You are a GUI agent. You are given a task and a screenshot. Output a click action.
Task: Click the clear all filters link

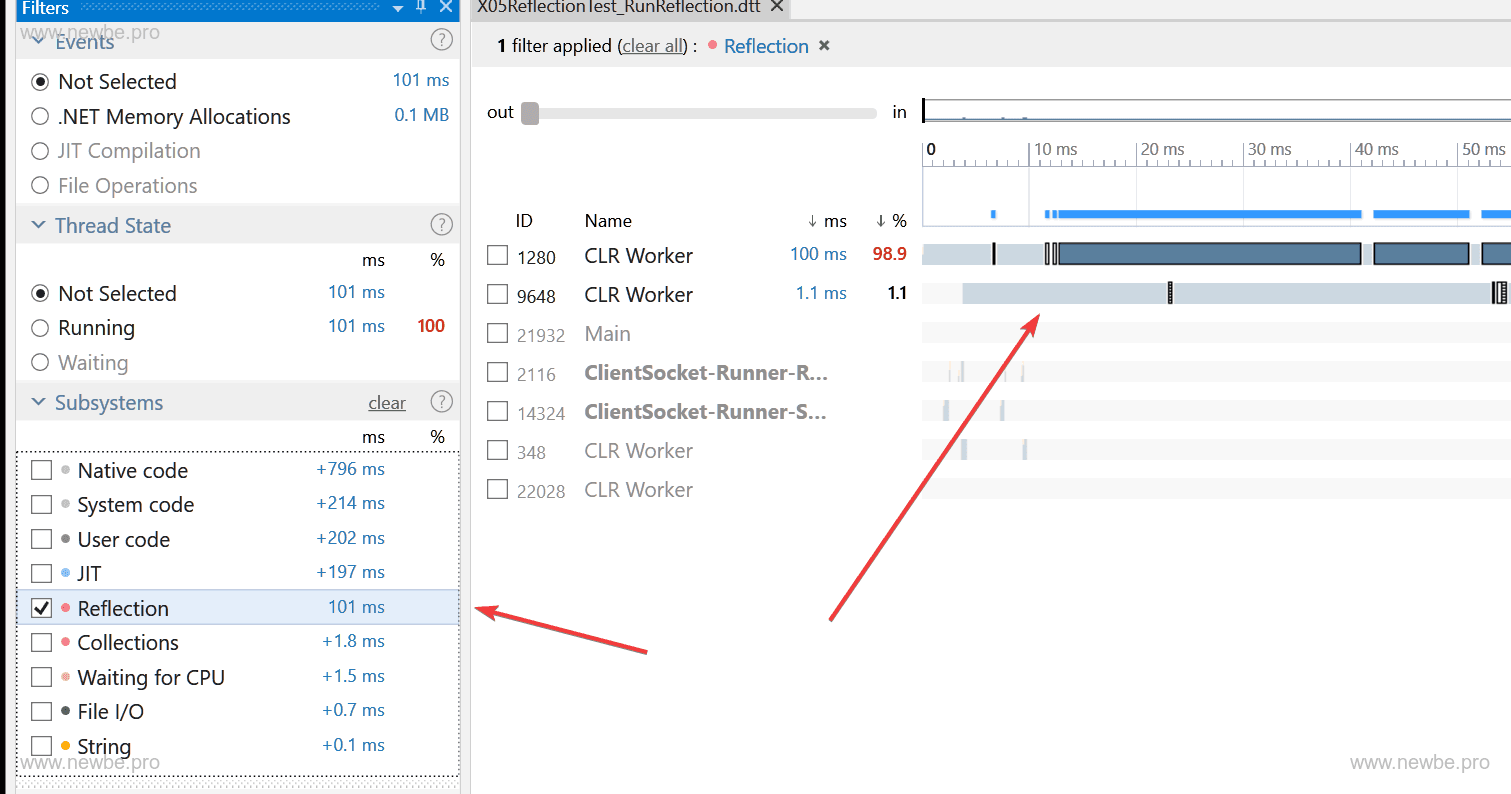pyautogui.click(x=653, y=47)
